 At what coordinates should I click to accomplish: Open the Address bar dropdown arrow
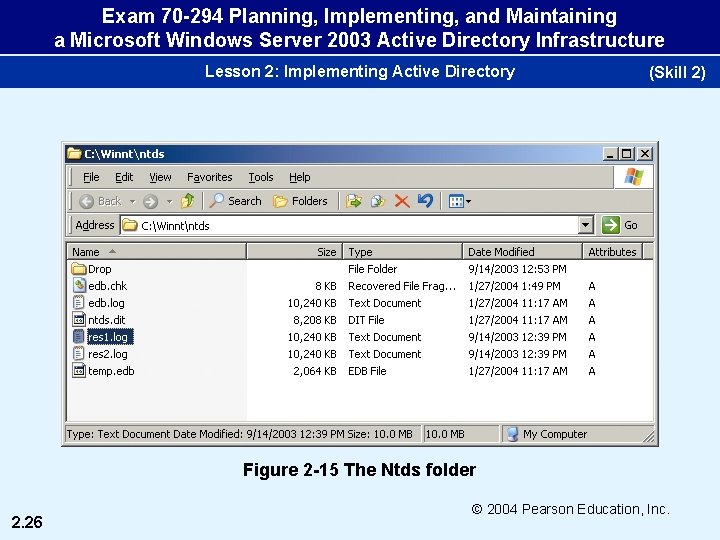pos(585,225)
